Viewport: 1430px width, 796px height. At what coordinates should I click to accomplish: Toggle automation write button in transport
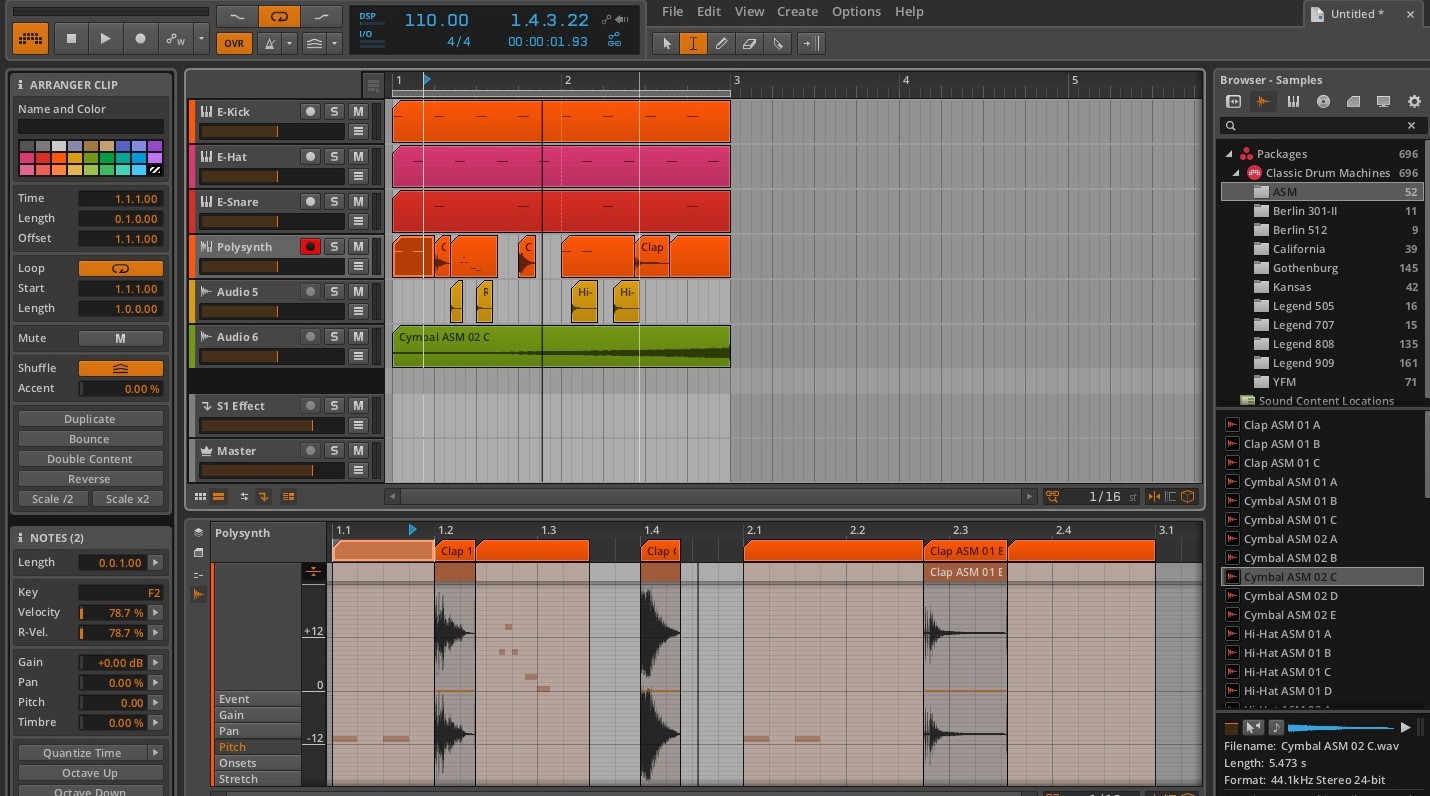click(175, 39)
